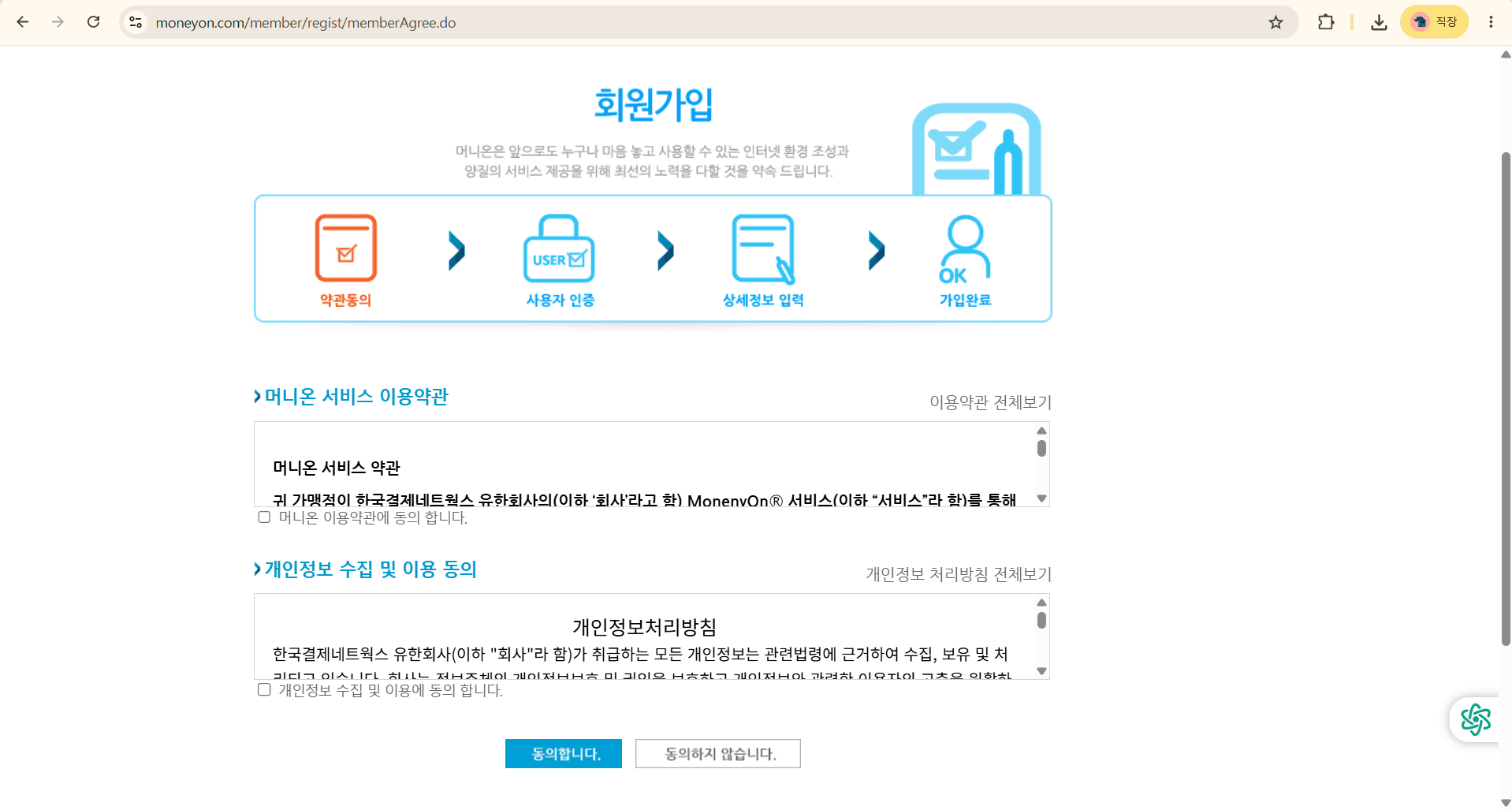
Task: Click the chevron after 사용자 인증 step
Action: pos(666,251)
